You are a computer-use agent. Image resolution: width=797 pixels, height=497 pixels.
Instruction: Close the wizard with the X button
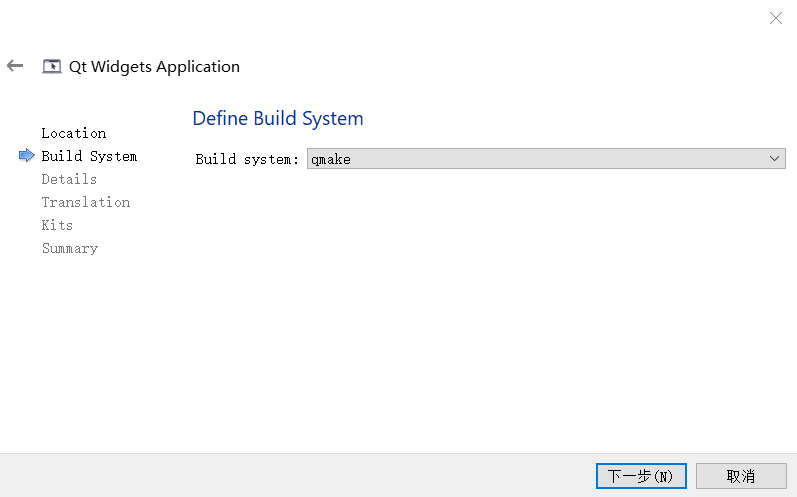775,18
